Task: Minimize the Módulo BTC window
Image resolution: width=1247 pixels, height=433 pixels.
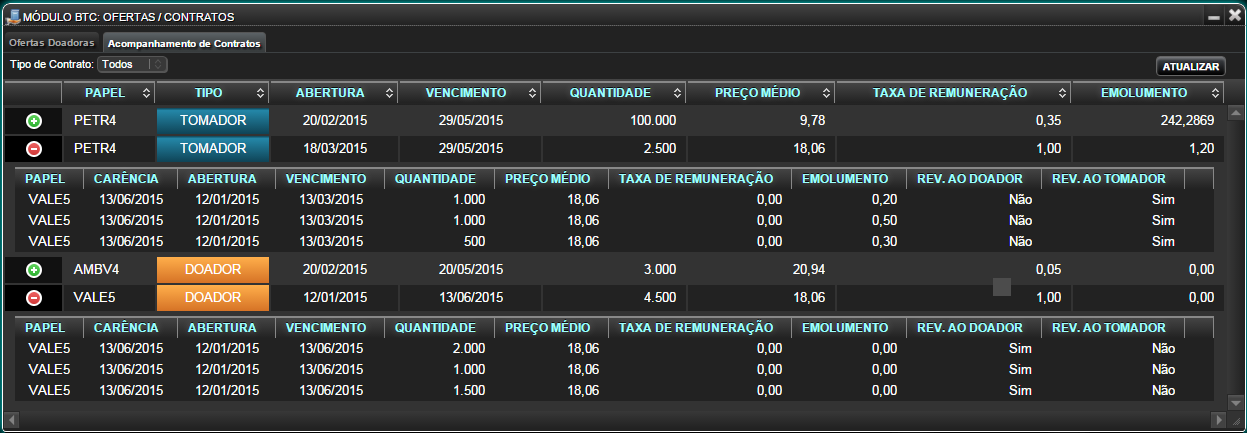Action: click(x=1213, y=17)
